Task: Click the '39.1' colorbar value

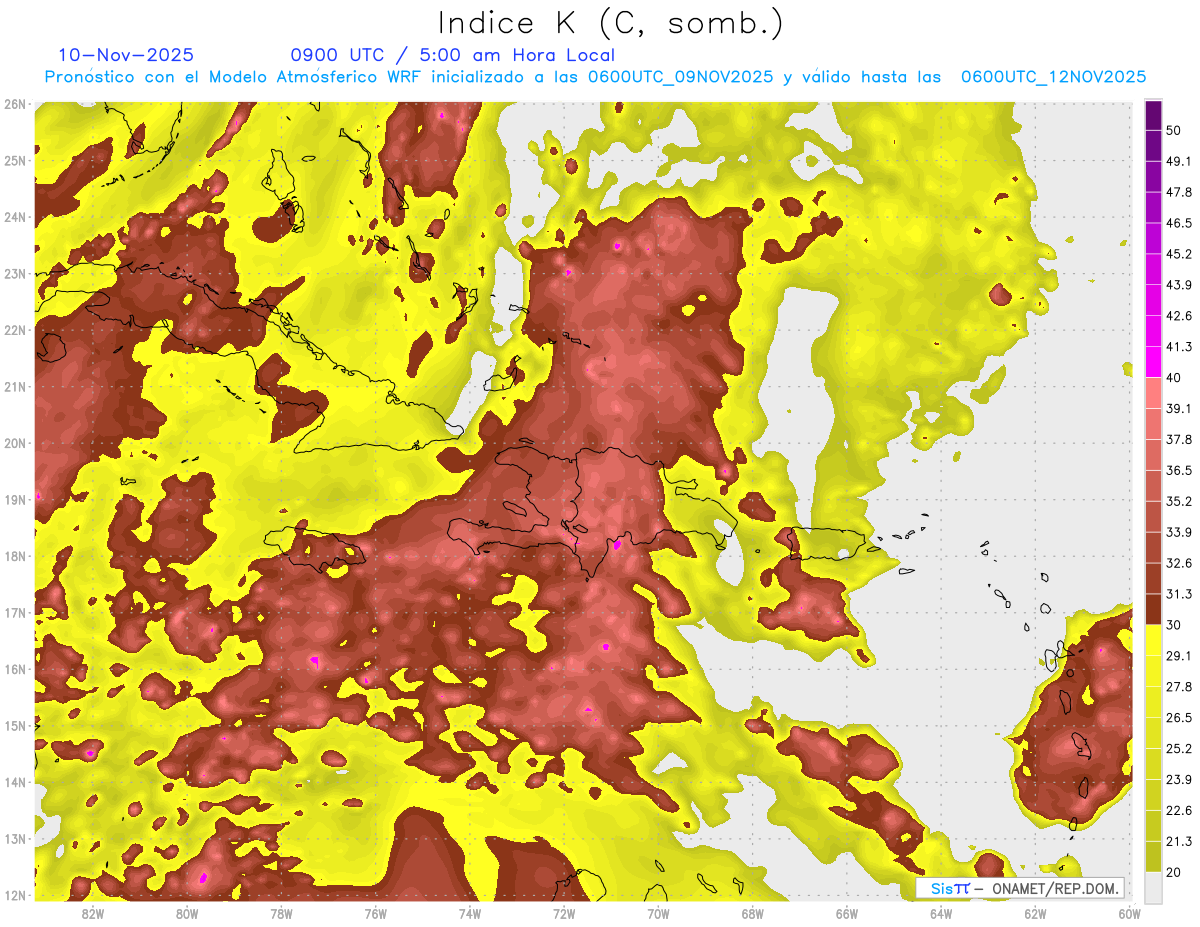Action: (x=1179, y=408)
